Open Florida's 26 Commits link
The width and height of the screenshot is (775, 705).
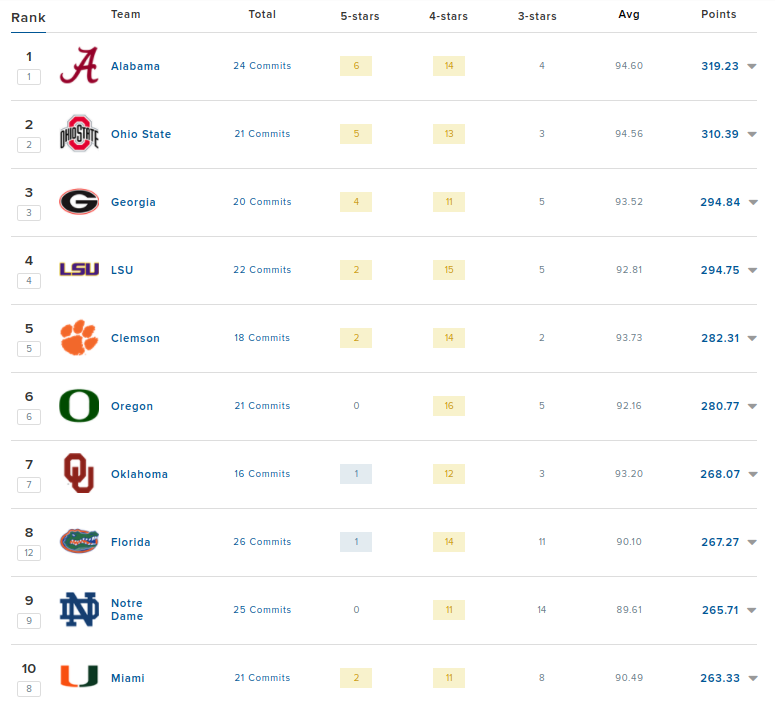coord(262,542)
